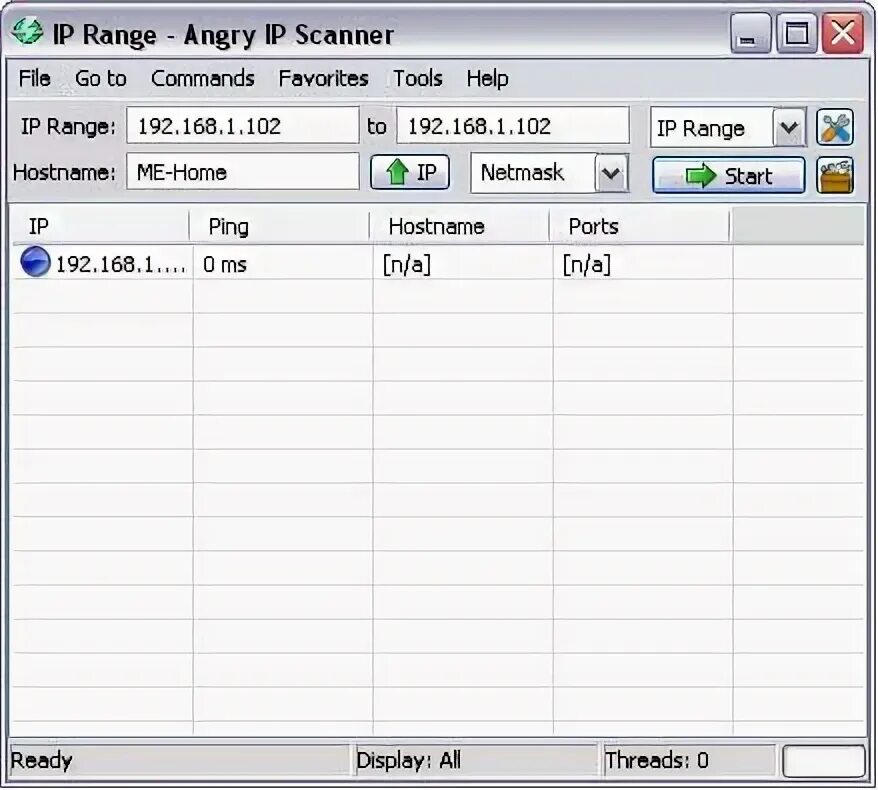The width and height of the screenshot is (878, 790).
Task: Click the Display: All status entry
Action: [x=408, y=760]
